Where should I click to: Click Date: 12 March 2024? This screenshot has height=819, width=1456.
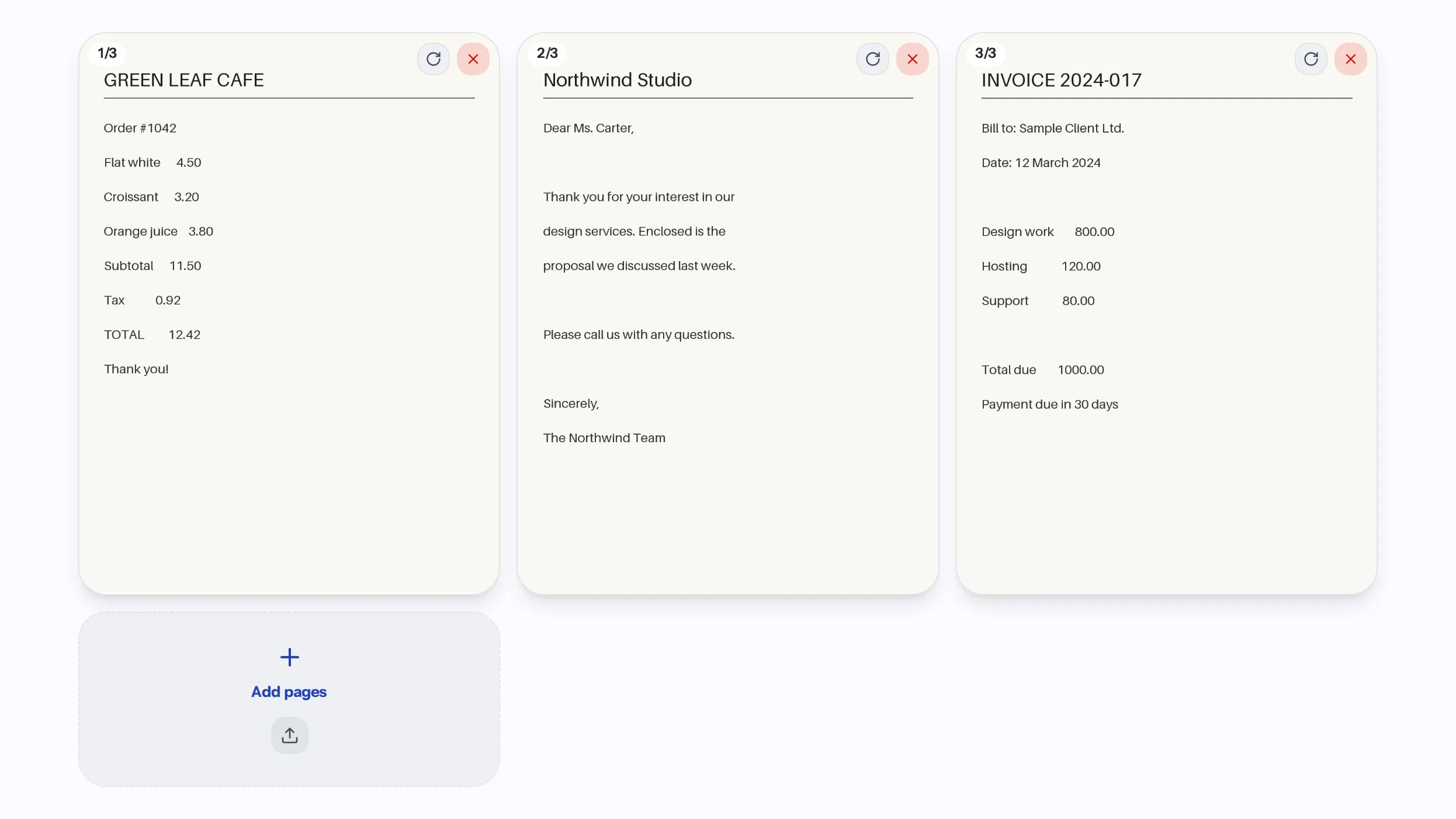(x=1041, y=162)
